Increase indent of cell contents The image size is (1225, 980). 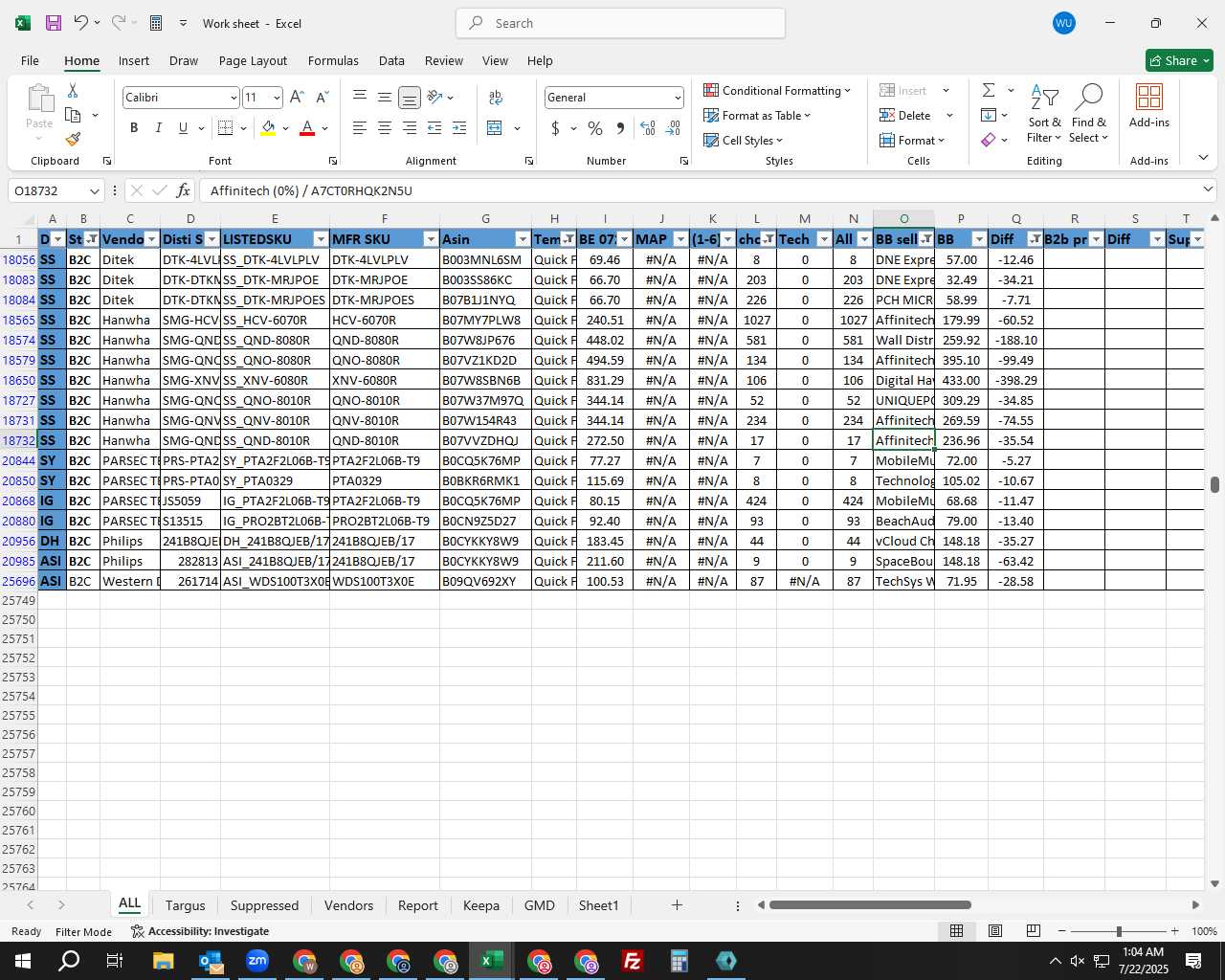pos(459,128)
